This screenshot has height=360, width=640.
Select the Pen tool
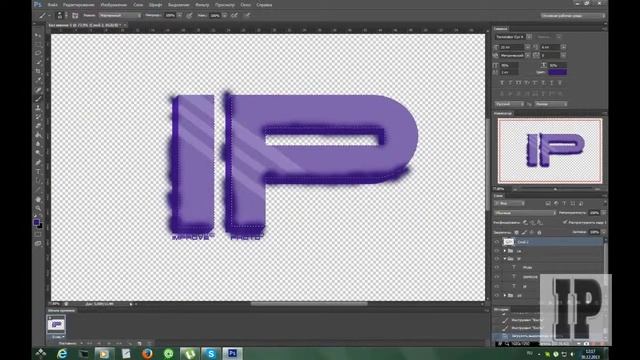(38, 163)
